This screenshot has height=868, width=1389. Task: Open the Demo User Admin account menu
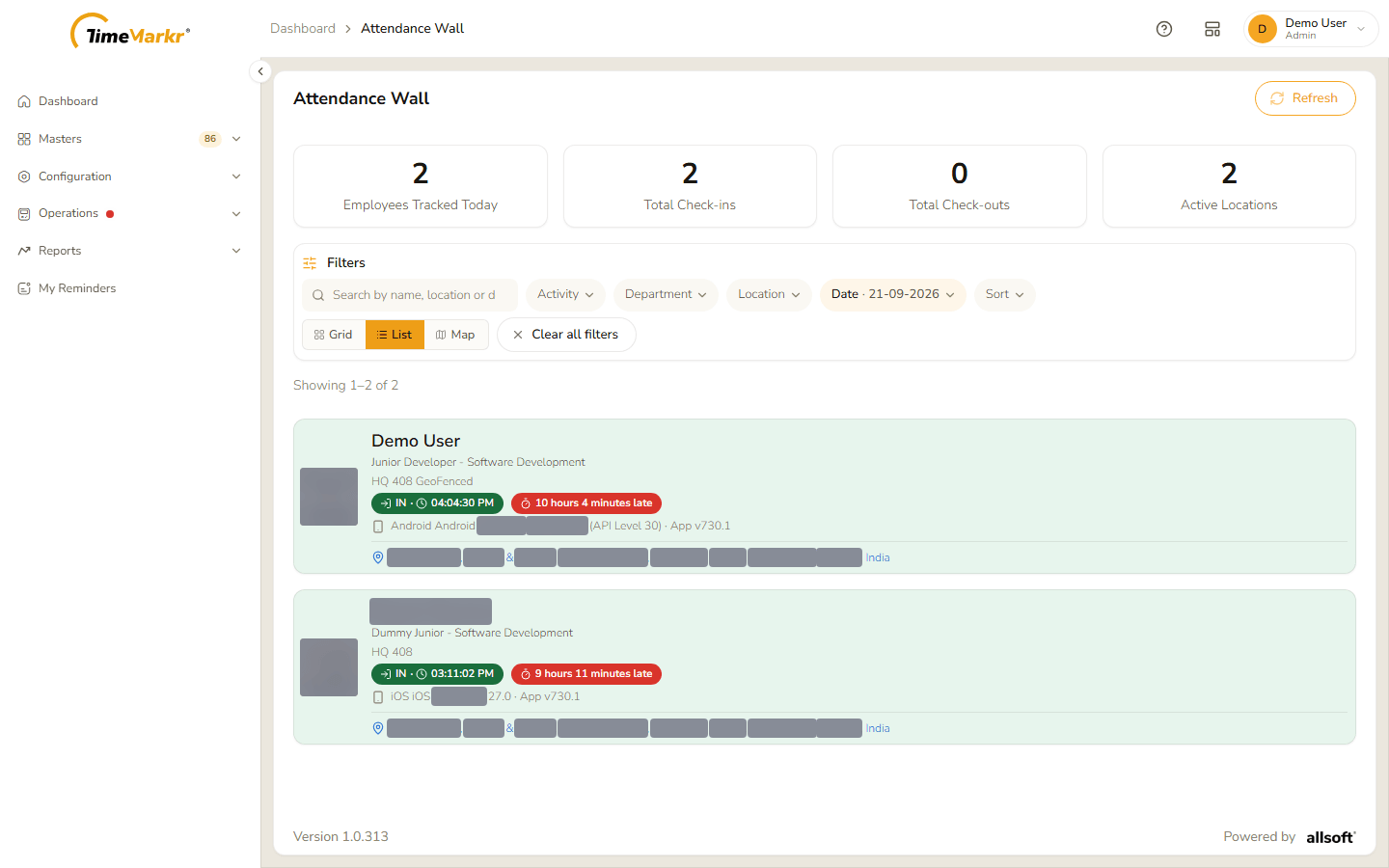(1311, 29)
